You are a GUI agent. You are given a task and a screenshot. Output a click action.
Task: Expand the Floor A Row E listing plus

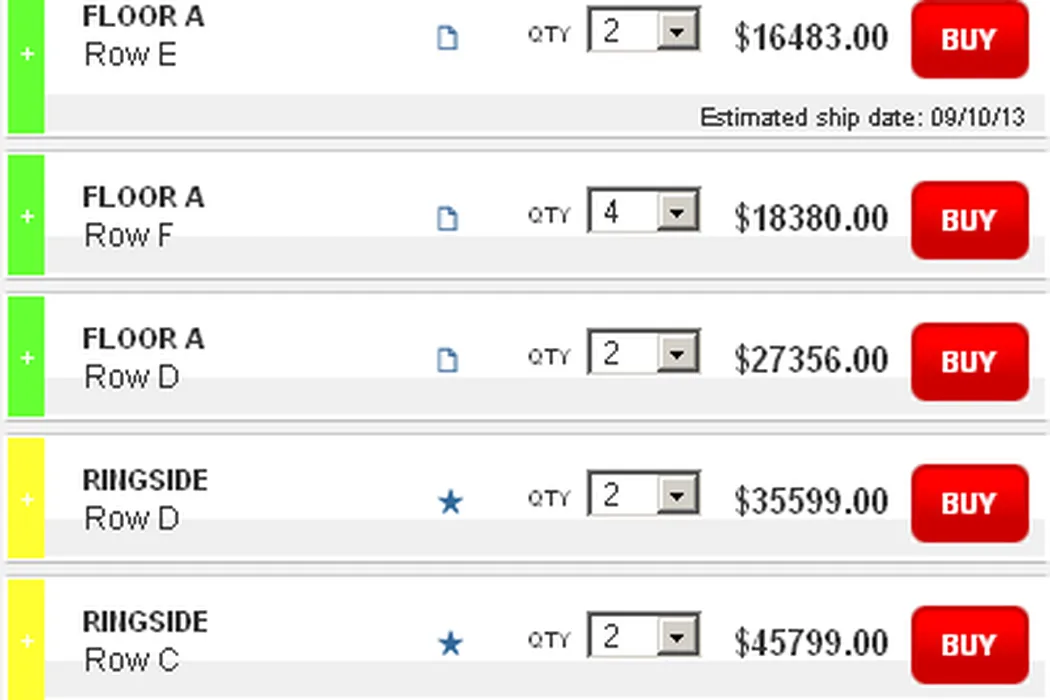[26, 54]
